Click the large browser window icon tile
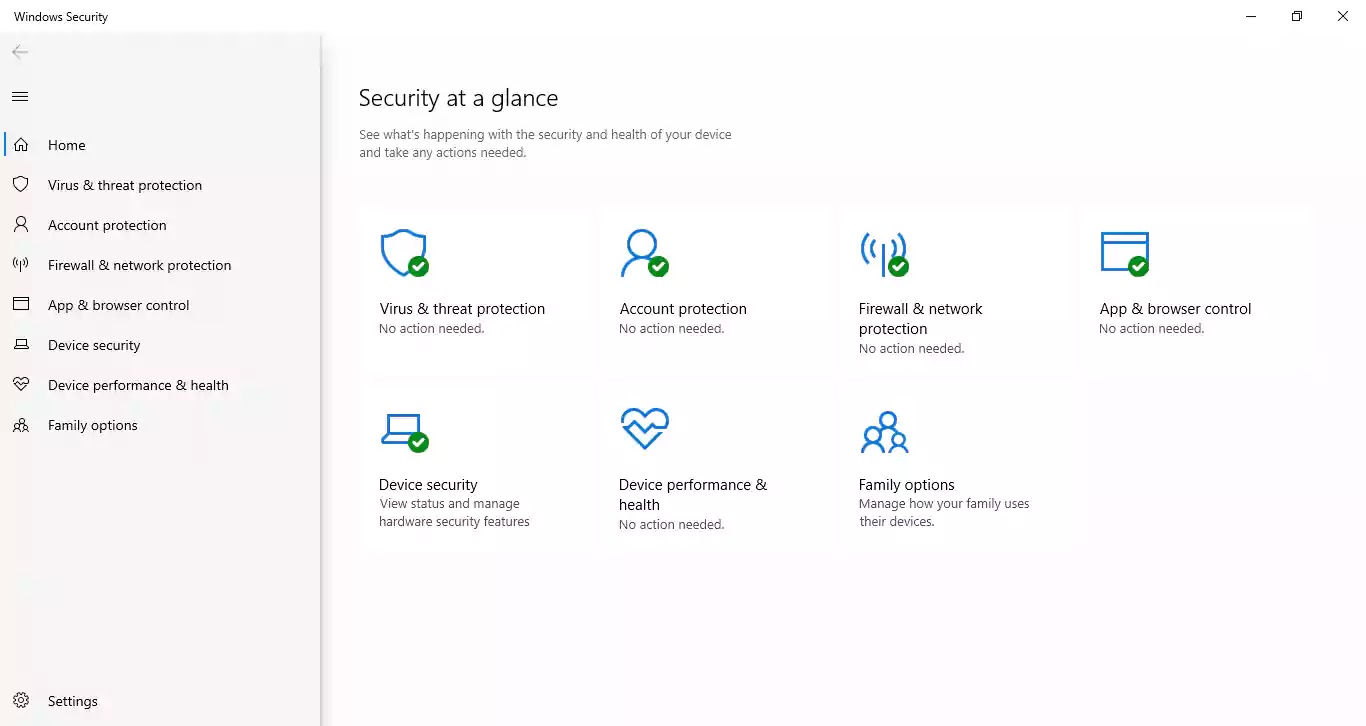This screenshot has height=726, width=1366. tap(1124, 253)
